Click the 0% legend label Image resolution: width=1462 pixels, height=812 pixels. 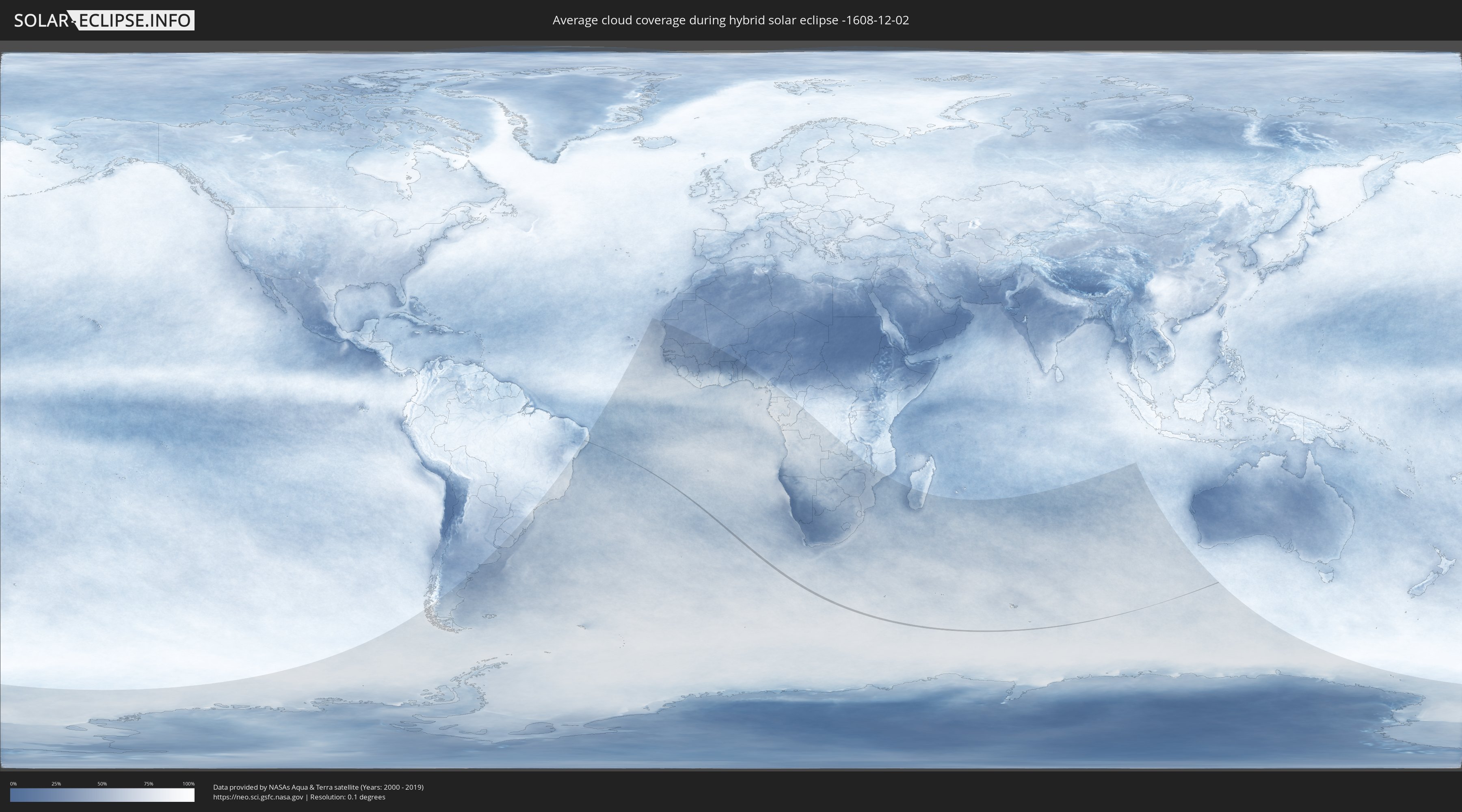pyautogui.click(x=13, y=784)
